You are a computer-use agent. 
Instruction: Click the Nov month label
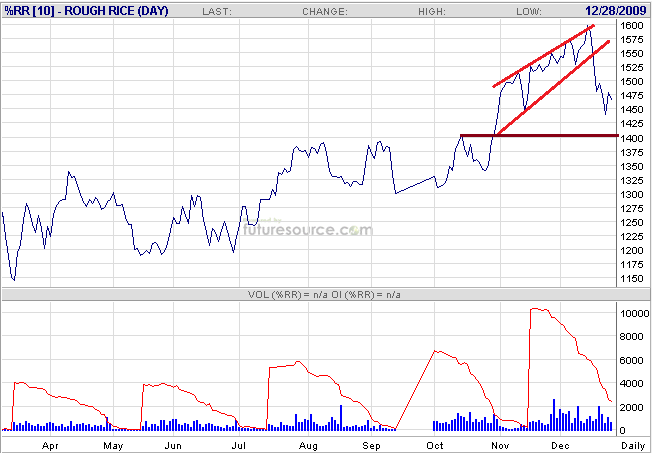(x=500, y=446)
